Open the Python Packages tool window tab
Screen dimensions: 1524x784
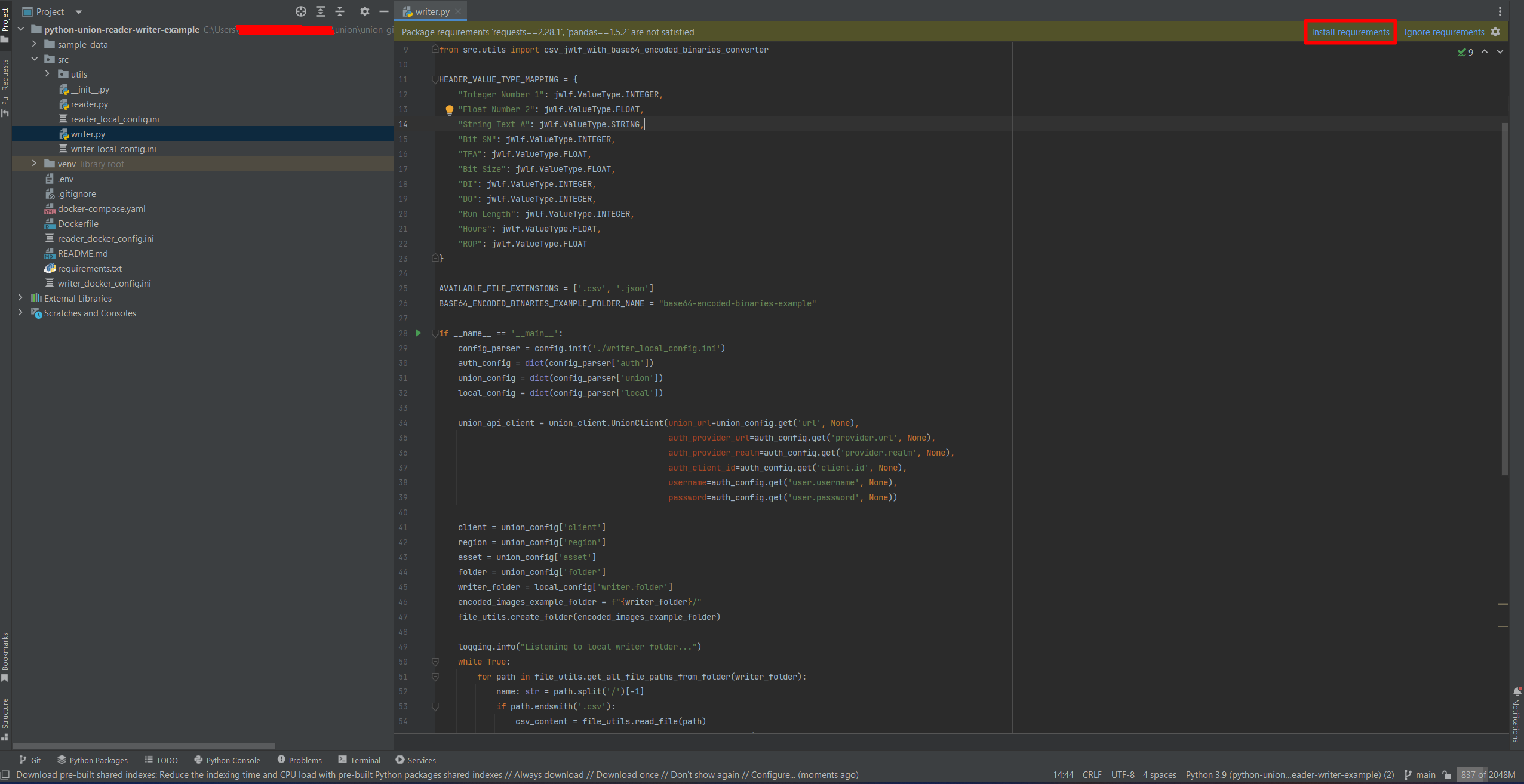pos(93,760)
